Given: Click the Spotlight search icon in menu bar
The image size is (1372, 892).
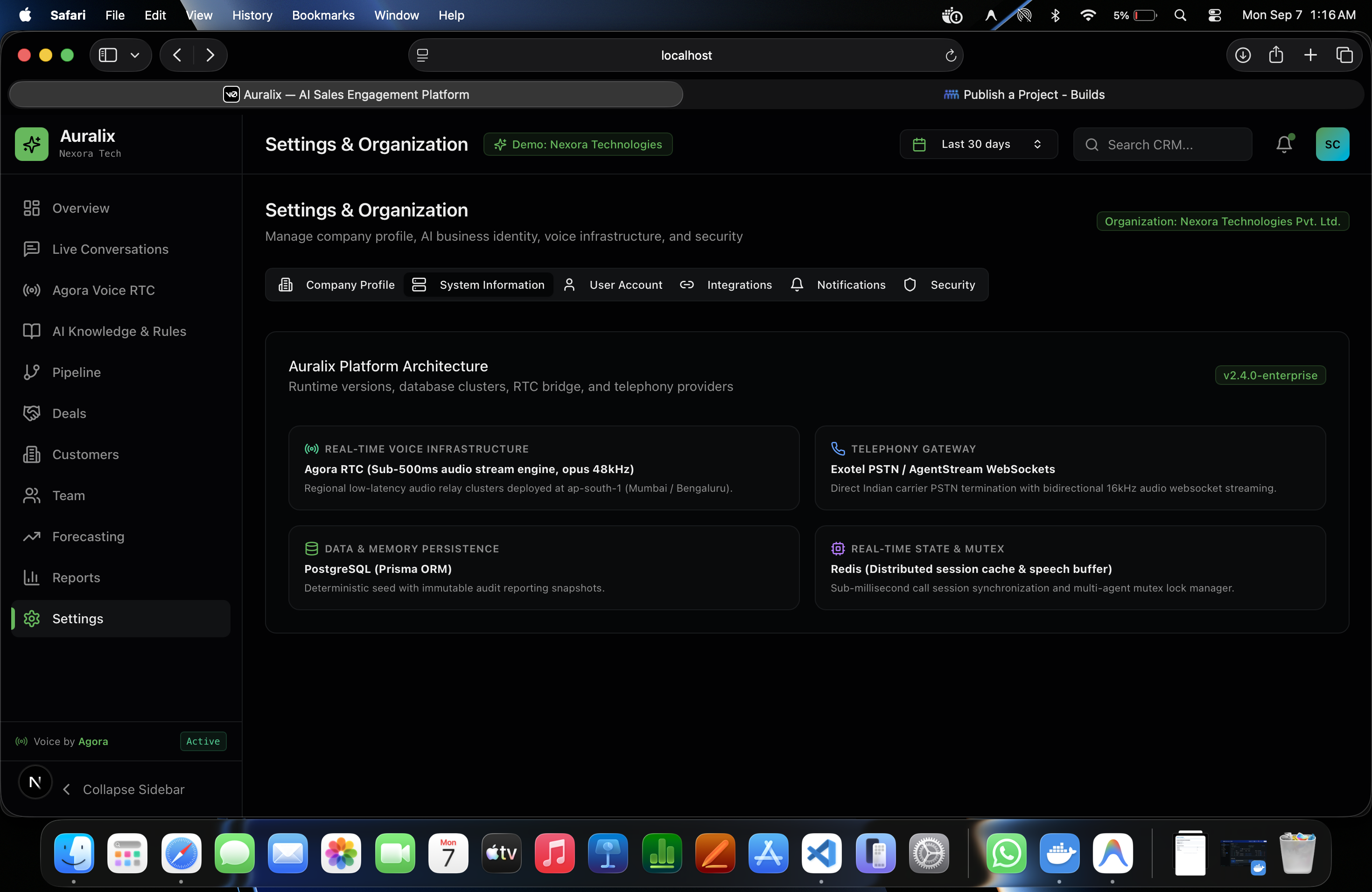Looking at the screenshot, I should tap(1180, 15).
